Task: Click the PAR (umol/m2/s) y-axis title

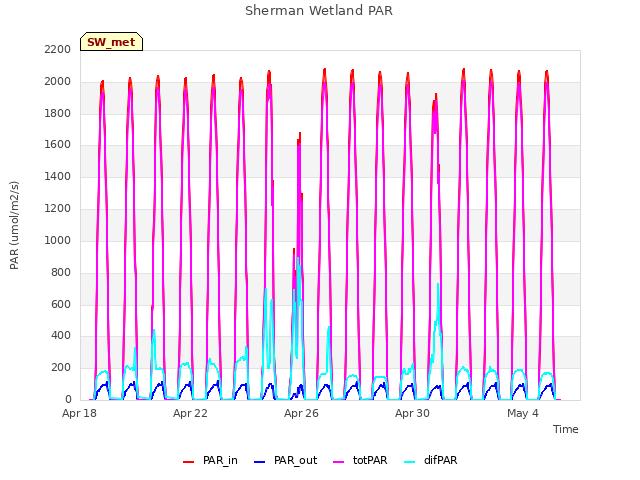Action: (14, 225)
